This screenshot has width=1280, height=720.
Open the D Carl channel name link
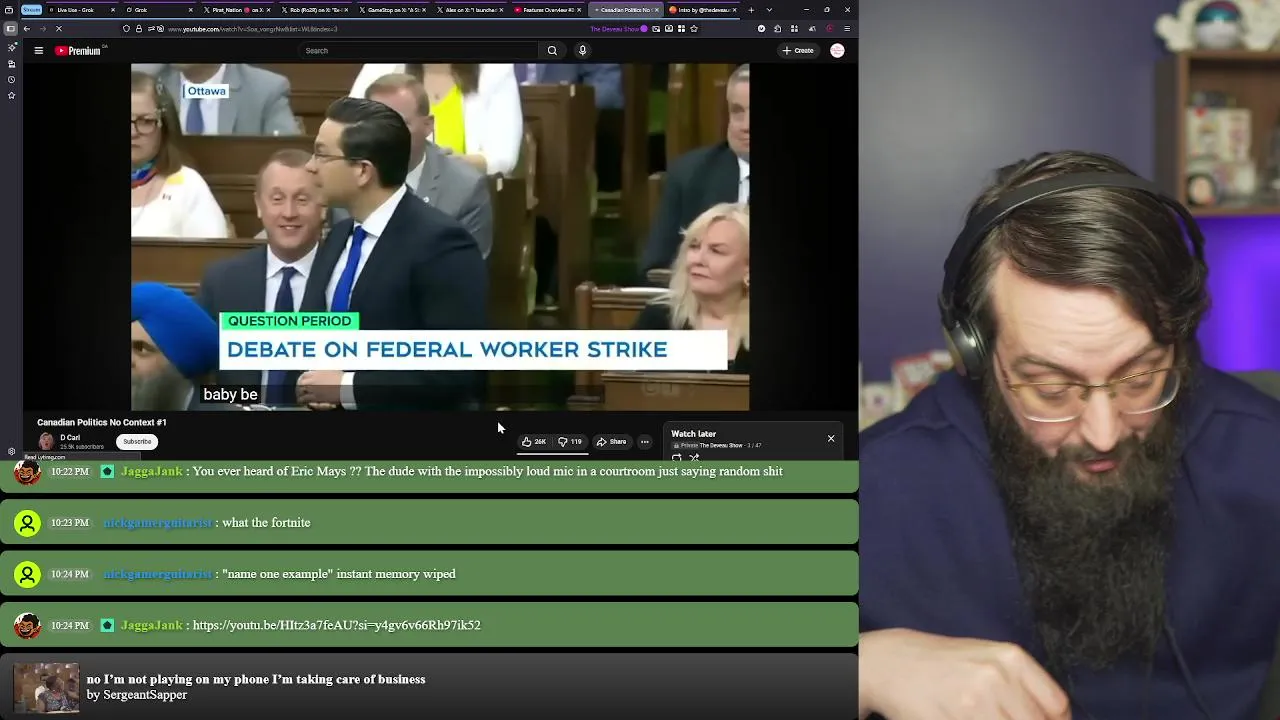70,437
